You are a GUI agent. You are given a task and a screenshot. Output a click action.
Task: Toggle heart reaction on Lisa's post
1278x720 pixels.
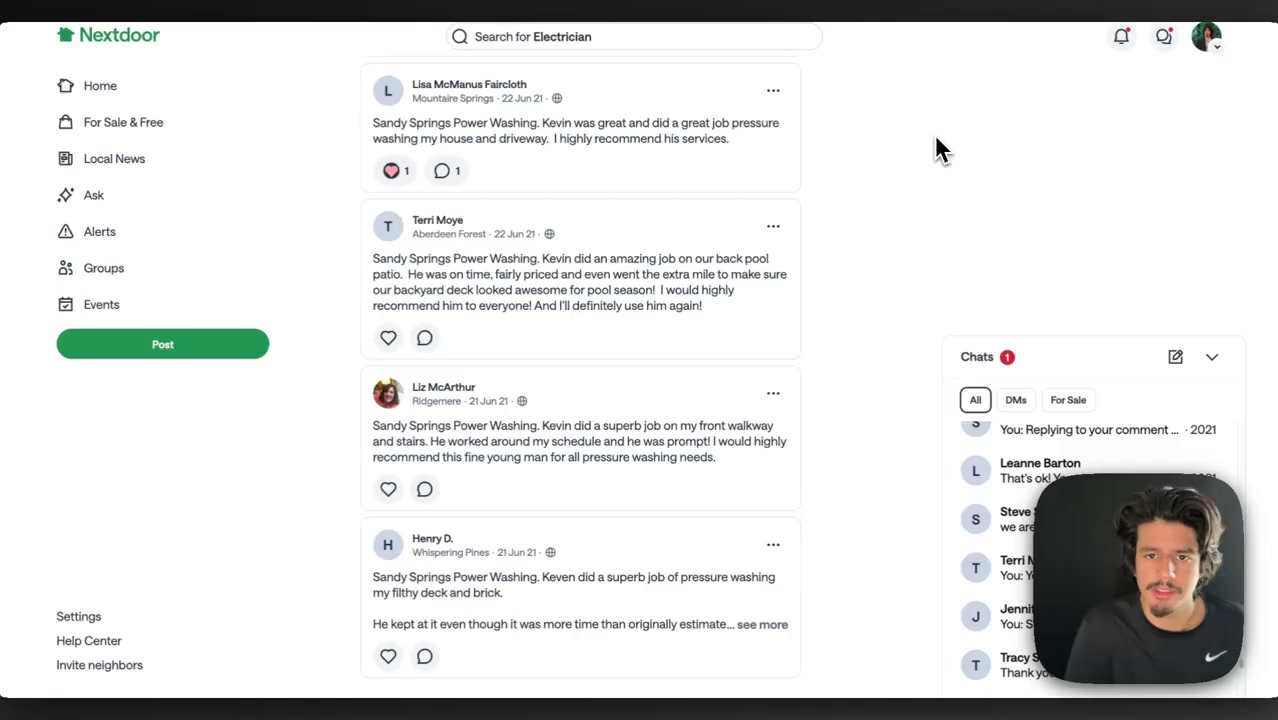(396, 171)
